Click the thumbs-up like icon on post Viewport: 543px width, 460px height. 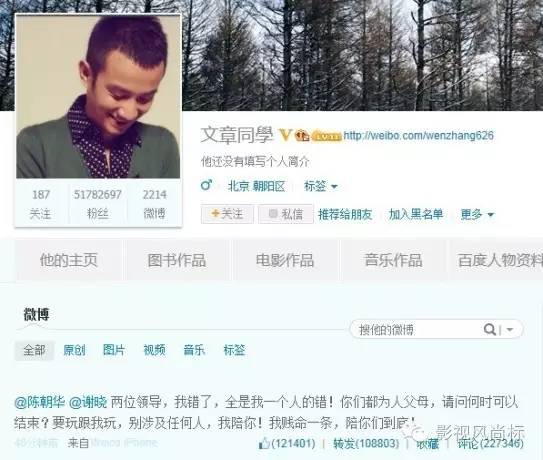(x=264, y=443)
